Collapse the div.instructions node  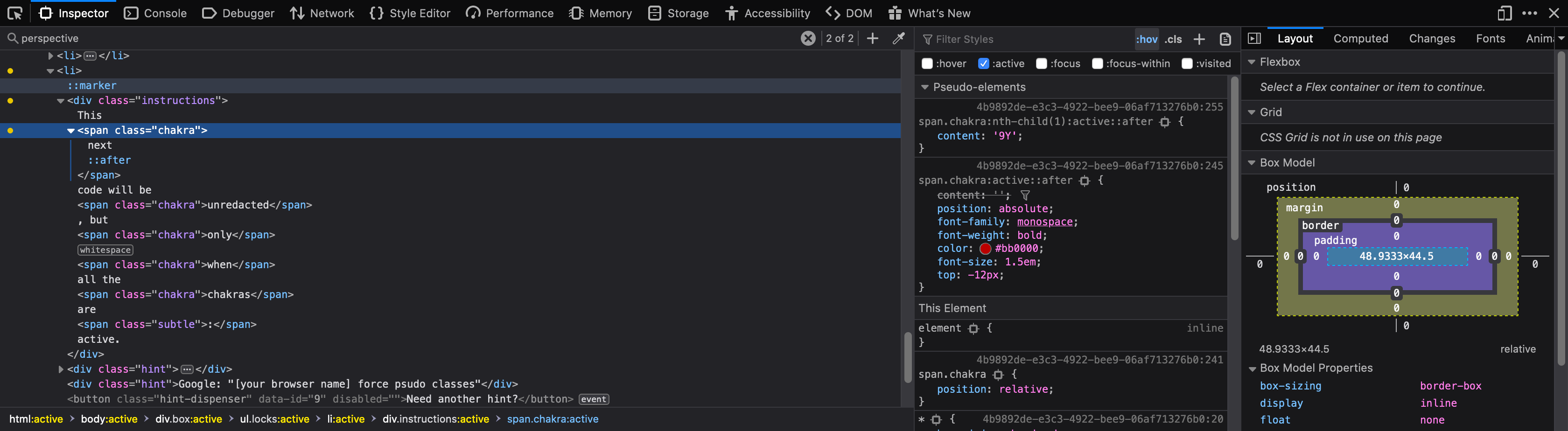pos(60,100)
